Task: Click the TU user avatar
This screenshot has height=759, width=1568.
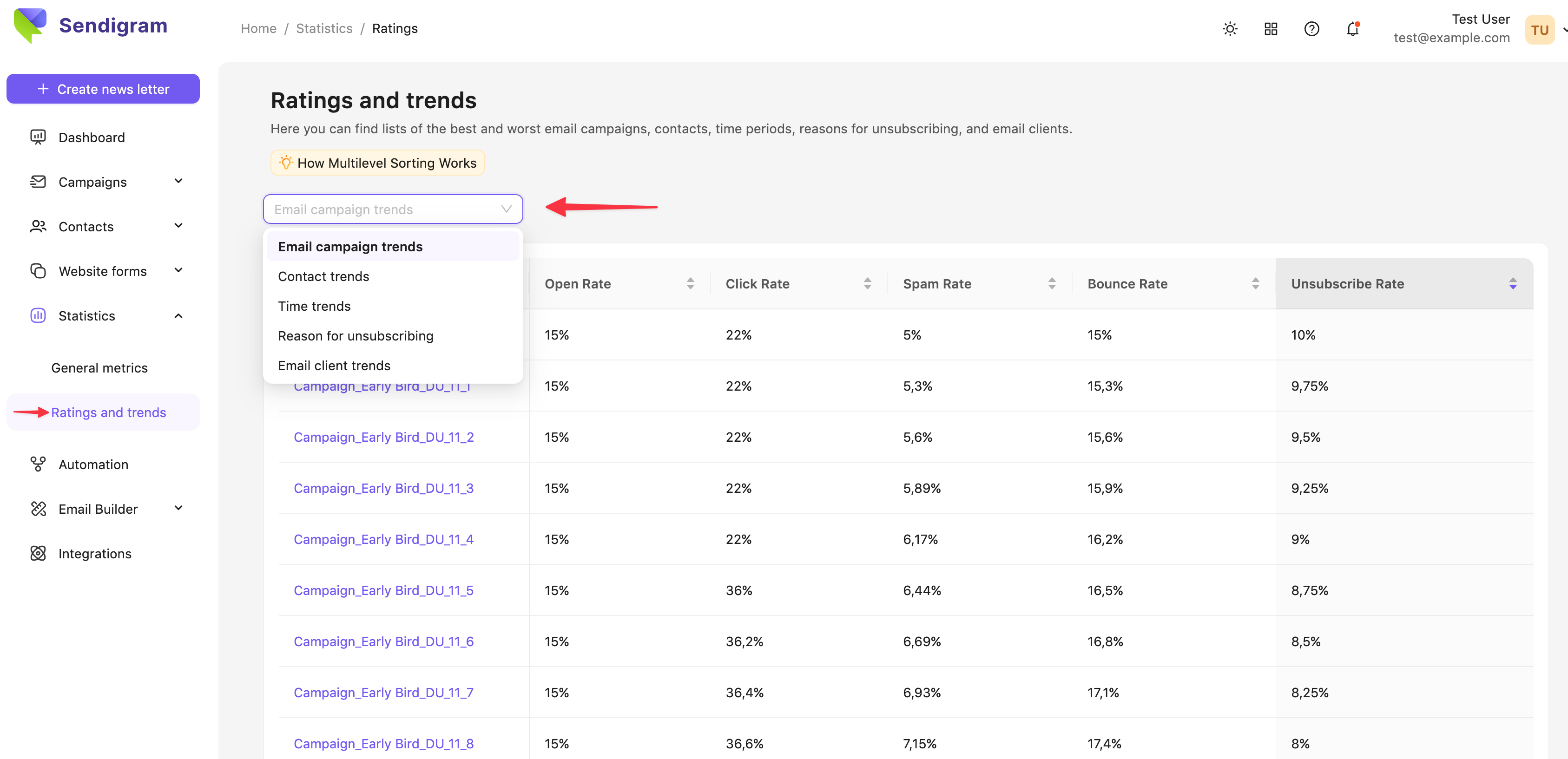Action: click(1538, 30)
